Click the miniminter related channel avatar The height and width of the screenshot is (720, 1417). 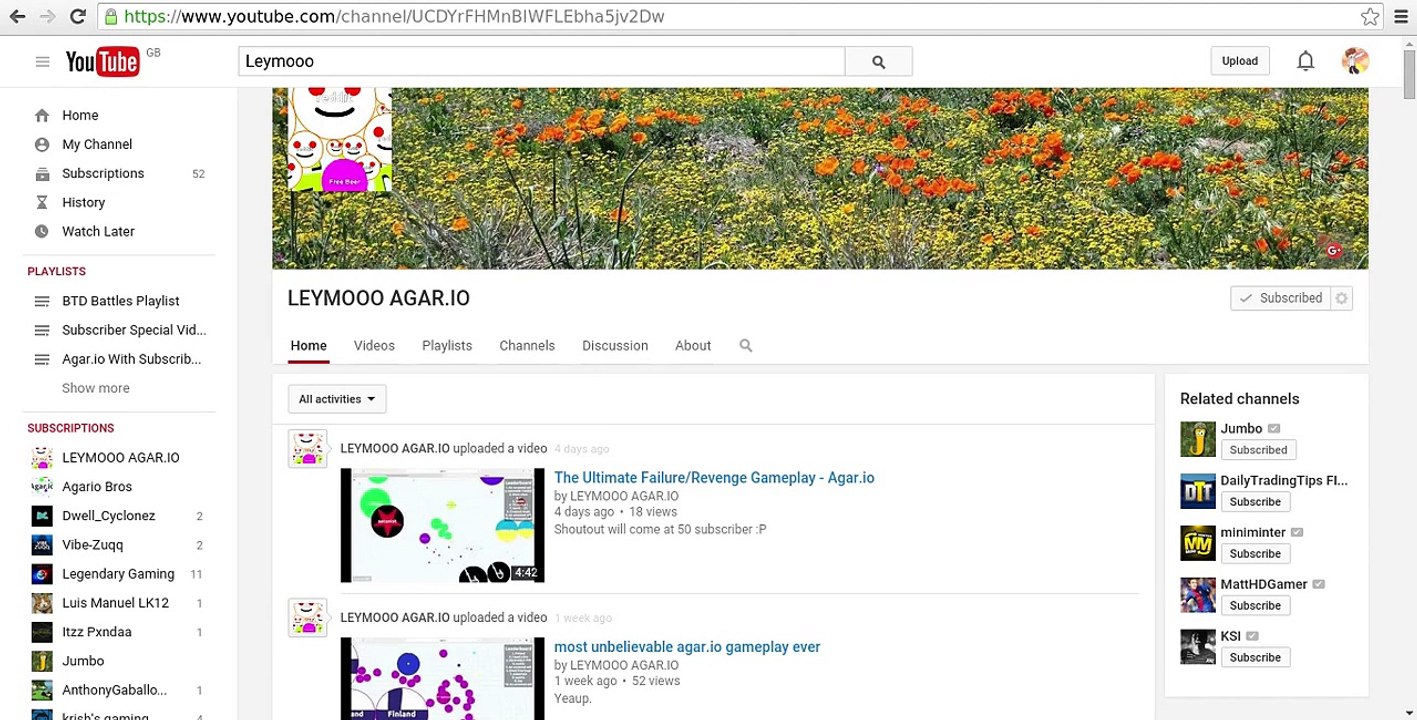click(1198, 543)
